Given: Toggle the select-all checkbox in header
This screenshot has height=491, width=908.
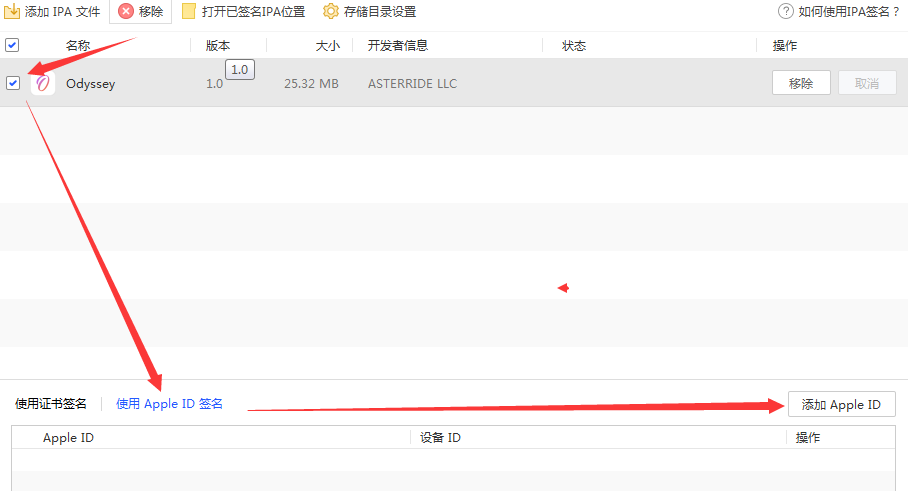Looking at the screenshot, I should [12, 45].
